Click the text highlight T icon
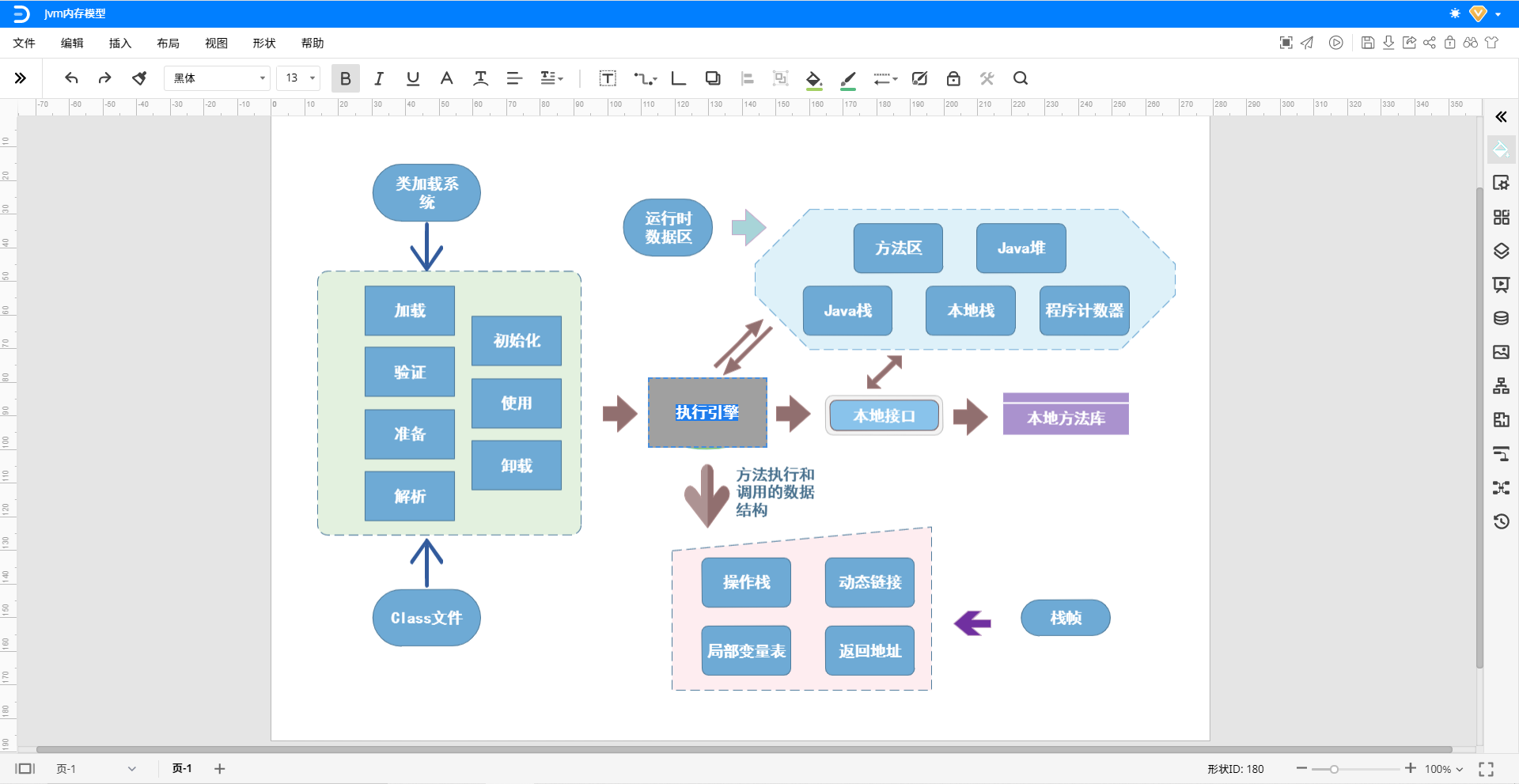This screenshot has height=784, width=1519. (480, 78)
